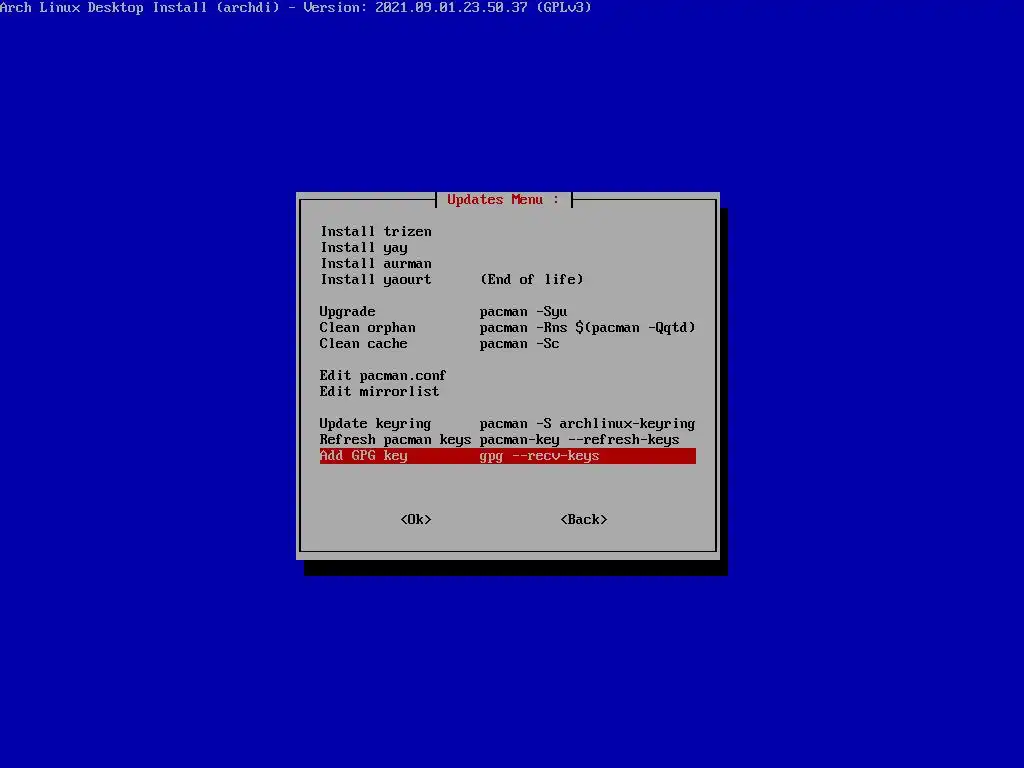Click the pacman -Rns $(pacman -Qqtd) text
Image resolution: width=1024 pixels, height=768 pixels.
587,328
